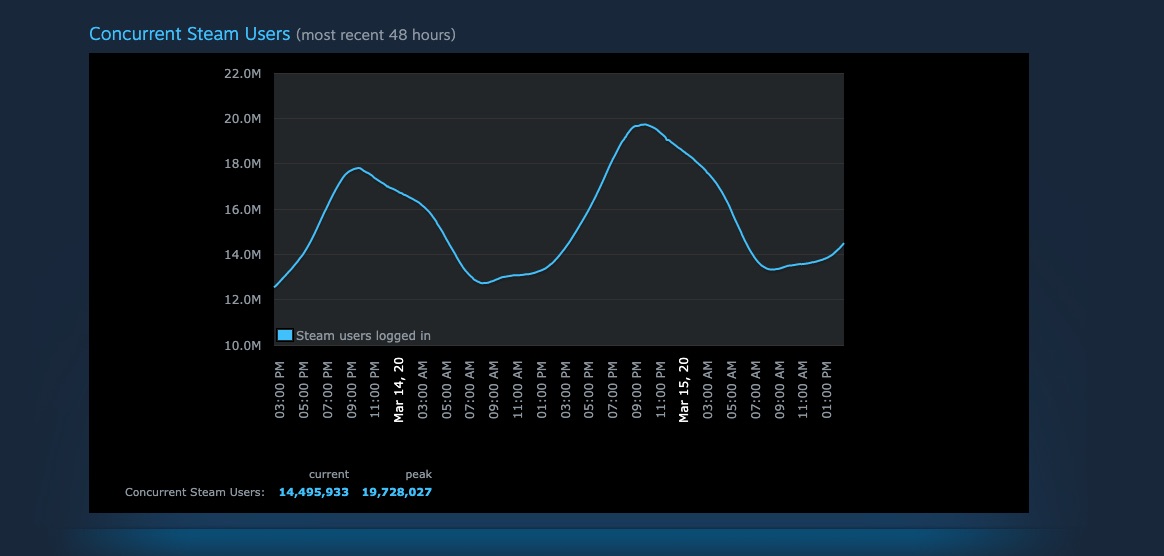Click the 14.0M y-axis label

[x=243, y=255]
